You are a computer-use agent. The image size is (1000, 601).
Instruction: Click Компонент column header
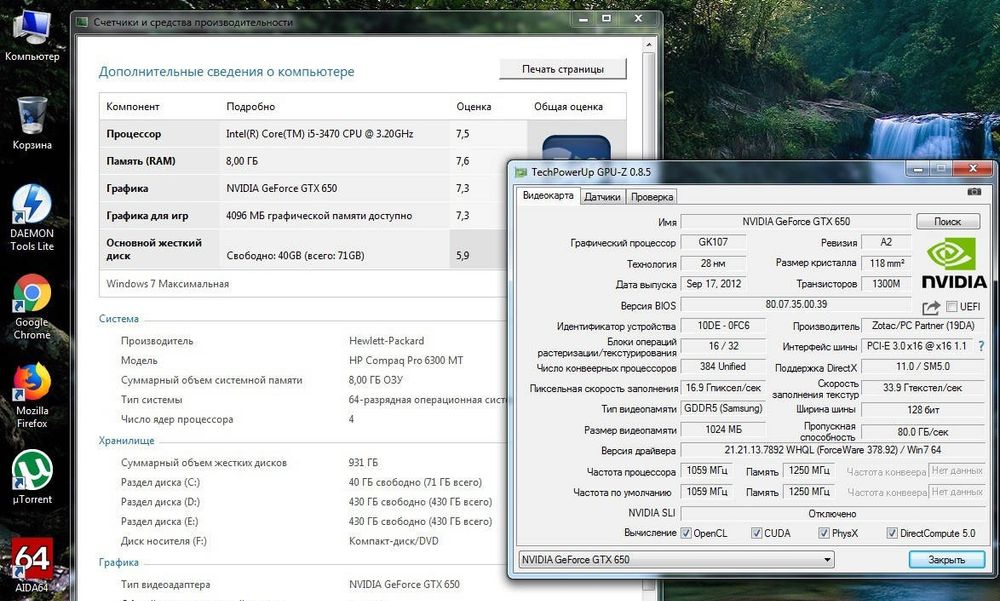133,107
